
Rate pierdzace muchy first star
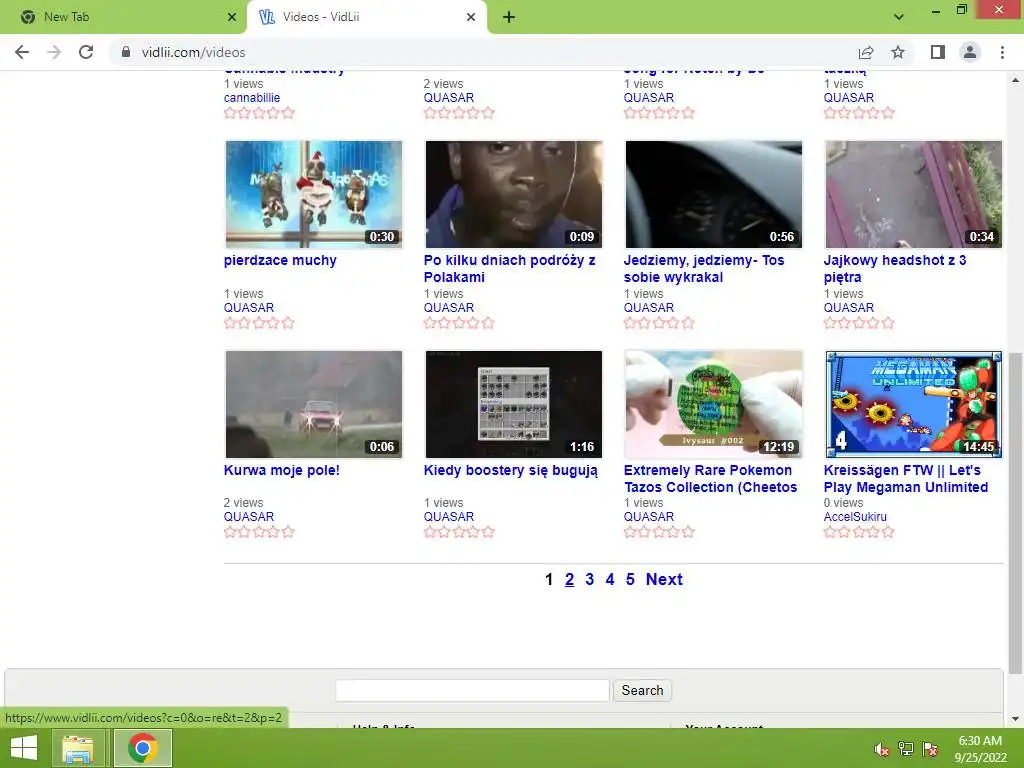[230, 323]
